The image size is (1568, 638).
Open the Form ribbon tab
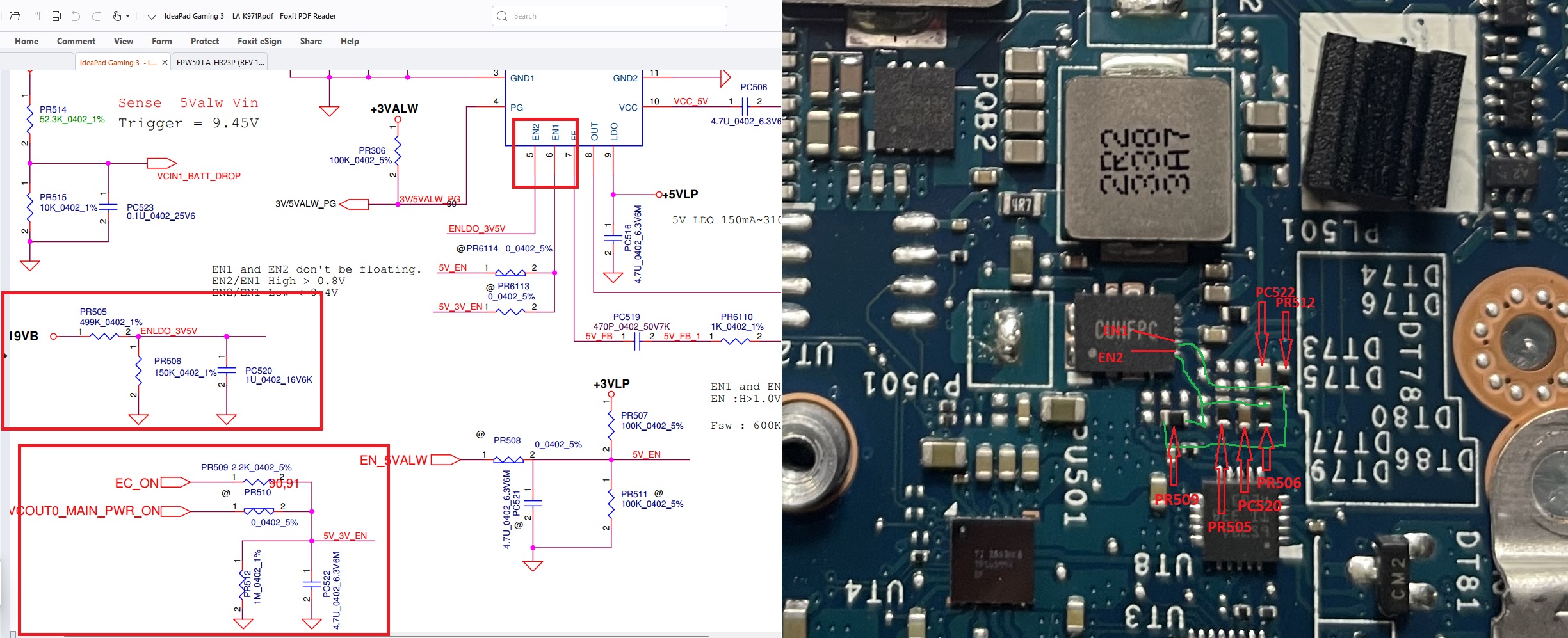(162, 41)
